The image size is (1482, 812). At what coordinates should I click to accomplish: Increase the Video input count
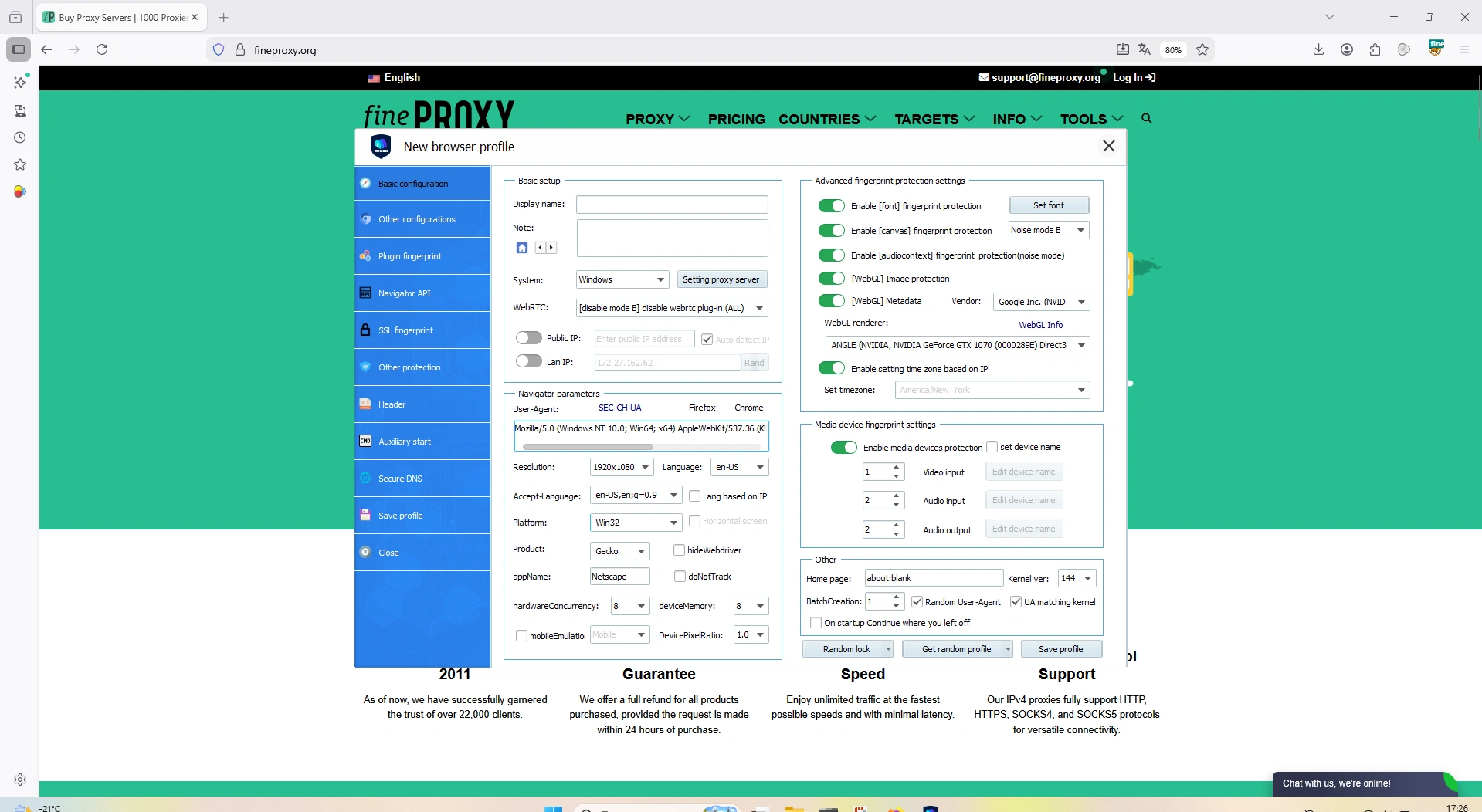(897, 468)
